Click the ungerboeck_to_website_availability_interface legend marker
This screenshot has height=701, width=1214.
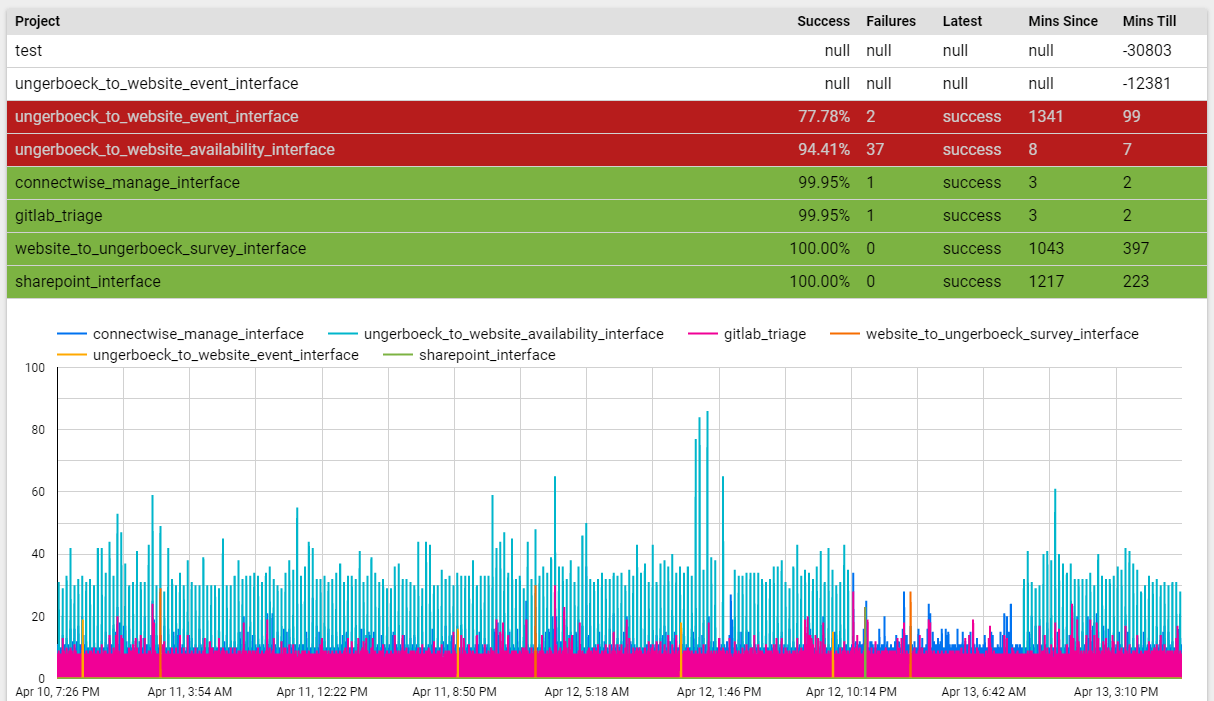point(344,334)
